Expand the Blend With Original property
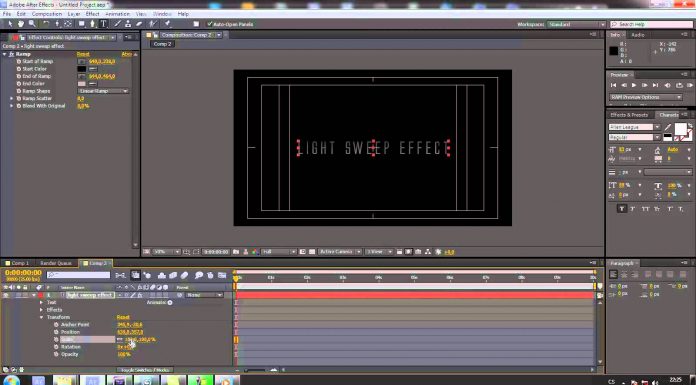Image resolution: width=696 pixels, height=385 pixels. [x=12, y=106]
